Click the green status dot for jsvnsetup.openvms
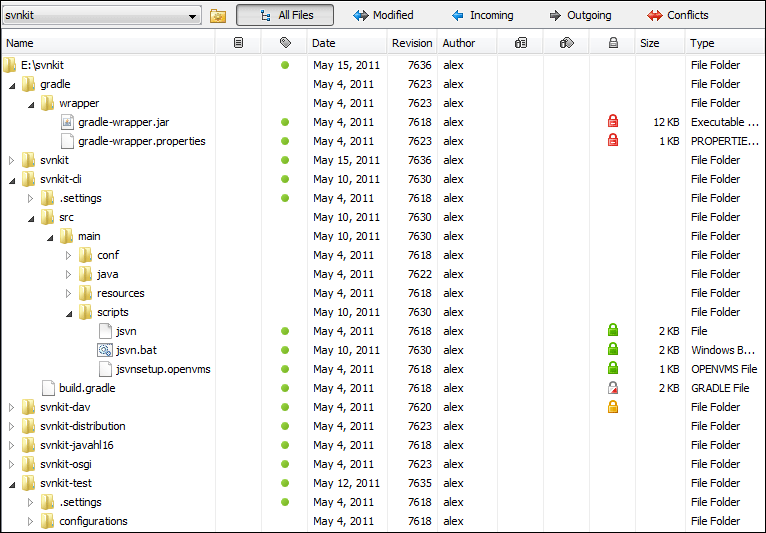Image resolution: width=766 pixels, height=533 pixels. 285,369
